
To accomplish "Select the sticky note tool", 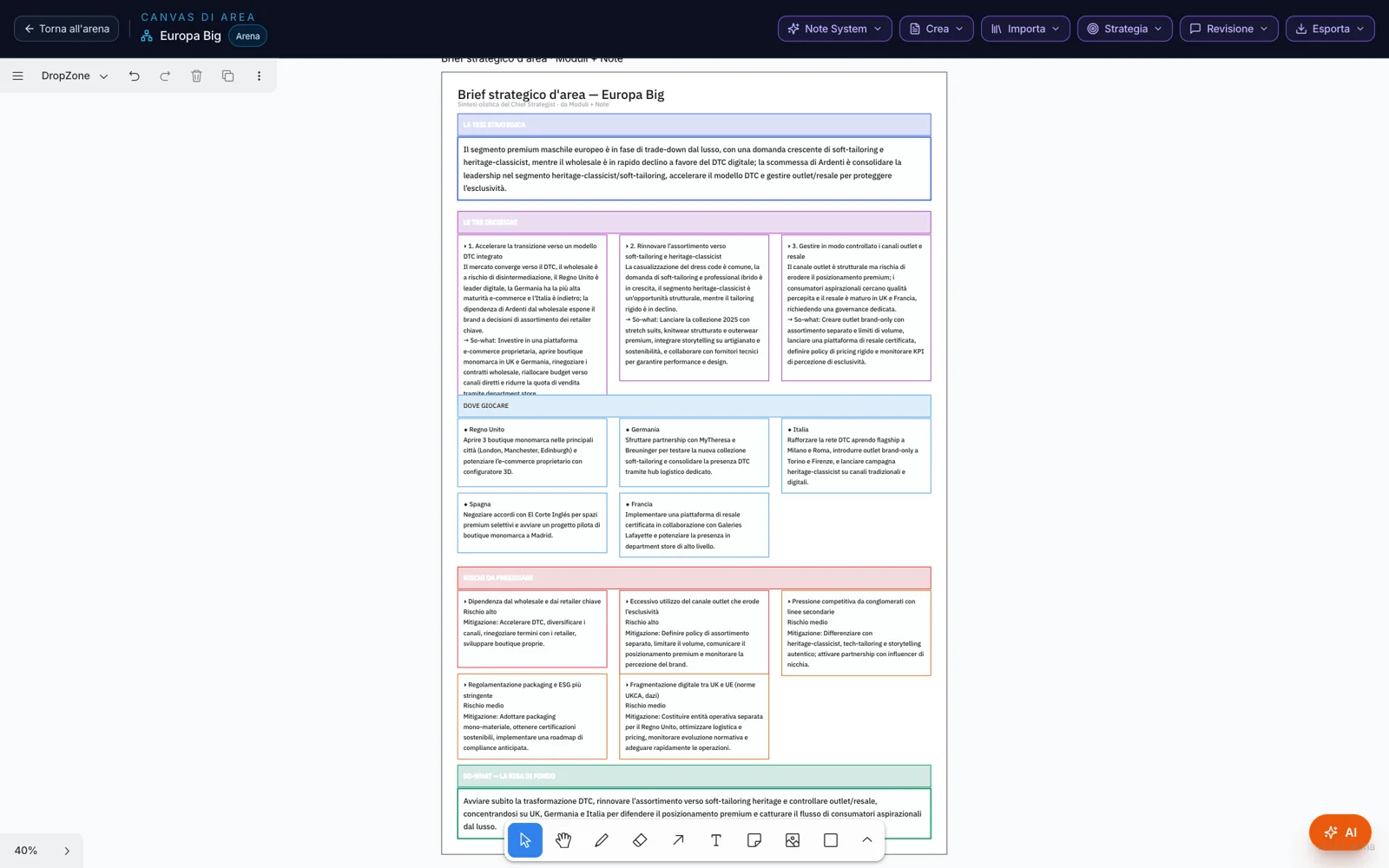I will pyautogui.click(x=754, y=840).
